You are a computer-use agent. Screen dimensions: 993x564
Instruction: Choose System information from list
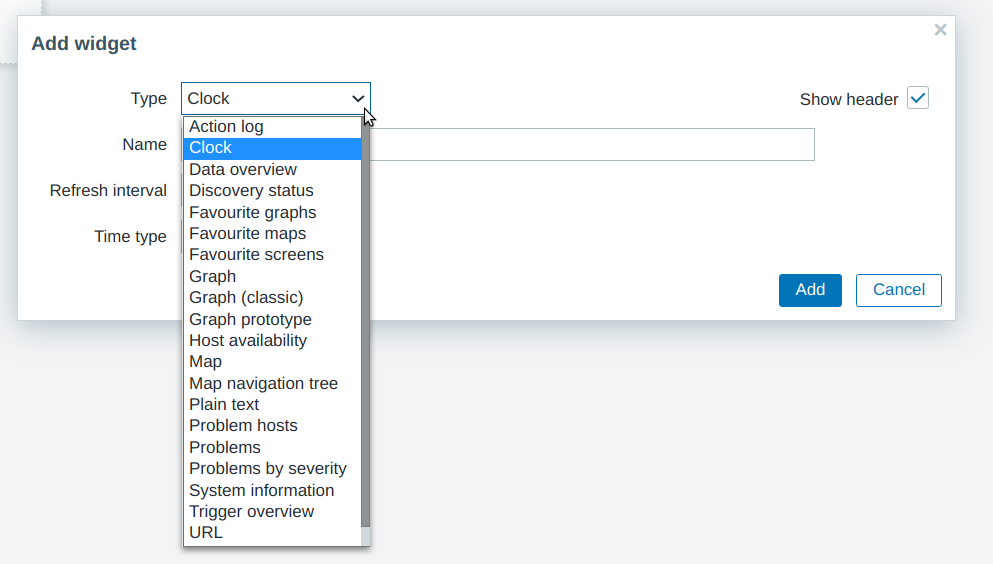(x=261, y=490)
